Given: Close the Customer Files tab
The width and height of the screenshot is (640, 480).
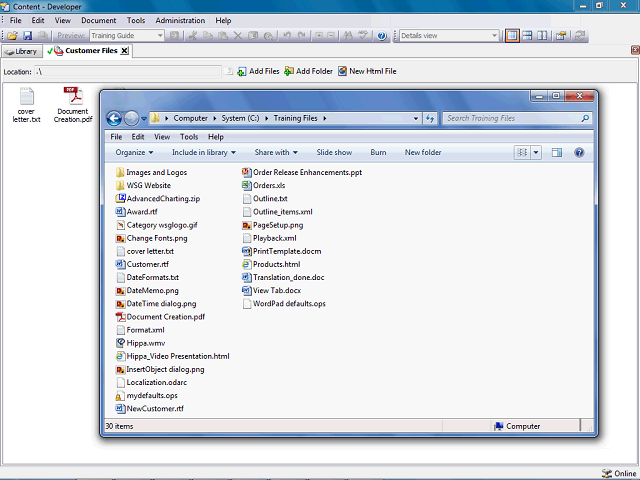Looking at the screenshot, I should coord(125,51).
